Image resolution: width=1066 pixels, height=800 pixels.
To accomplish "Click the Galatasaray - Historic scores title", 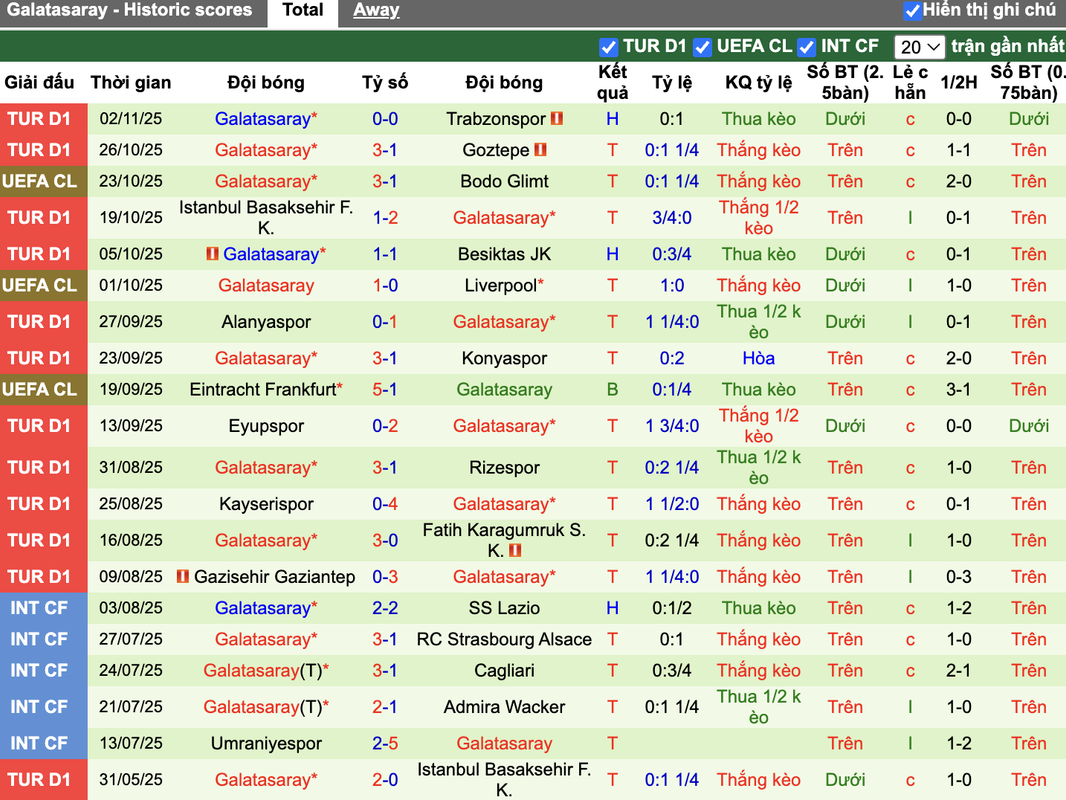I will (129, 10).
